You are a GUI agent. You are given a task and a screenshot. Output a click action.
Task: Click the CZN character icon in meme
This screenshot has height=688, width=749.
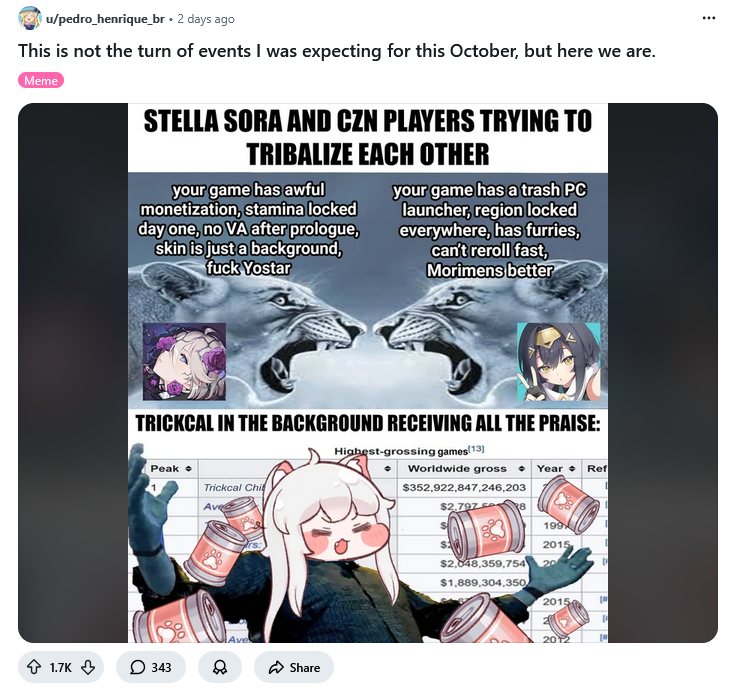tap(558, 362)
